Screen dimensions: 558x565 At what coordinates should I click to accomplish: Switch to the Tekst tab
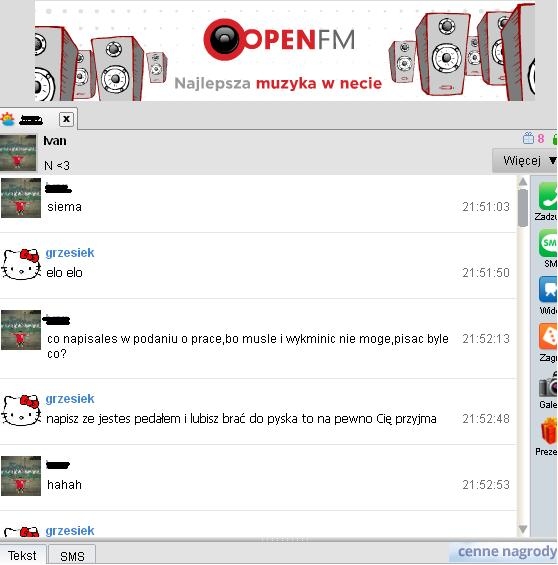point(22,555)
